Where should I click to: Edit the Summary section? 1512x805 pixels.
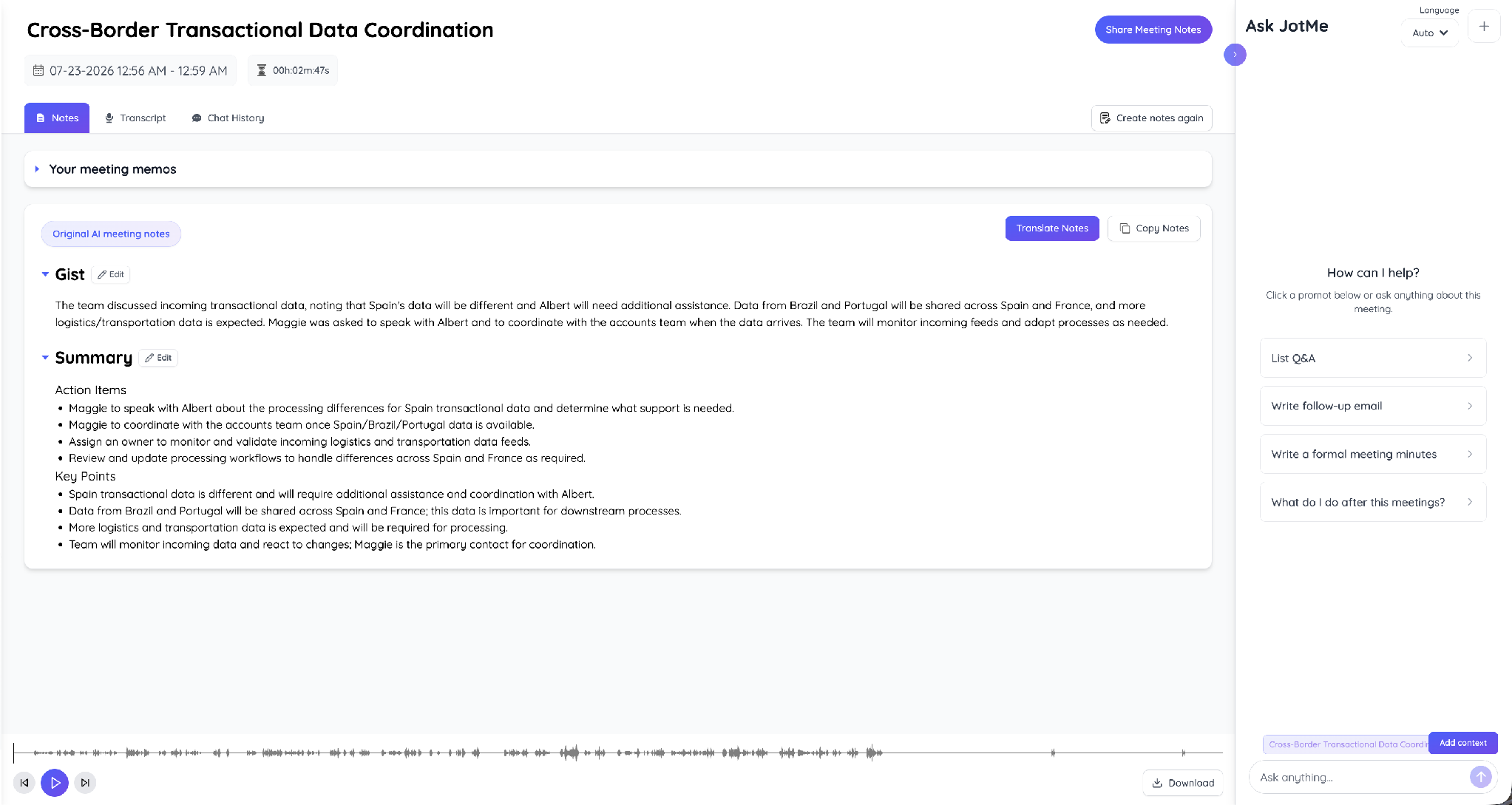coord(158,358)
